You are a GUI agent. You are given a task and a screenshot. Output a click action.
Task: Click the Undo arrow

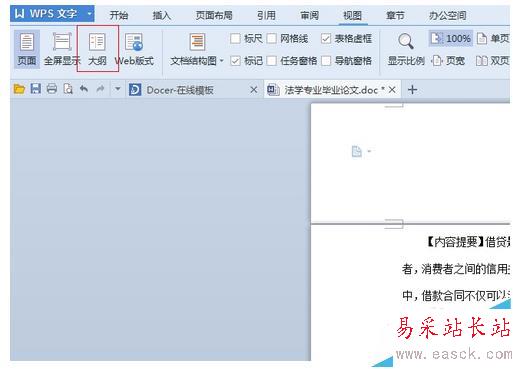tap(84, 89)
